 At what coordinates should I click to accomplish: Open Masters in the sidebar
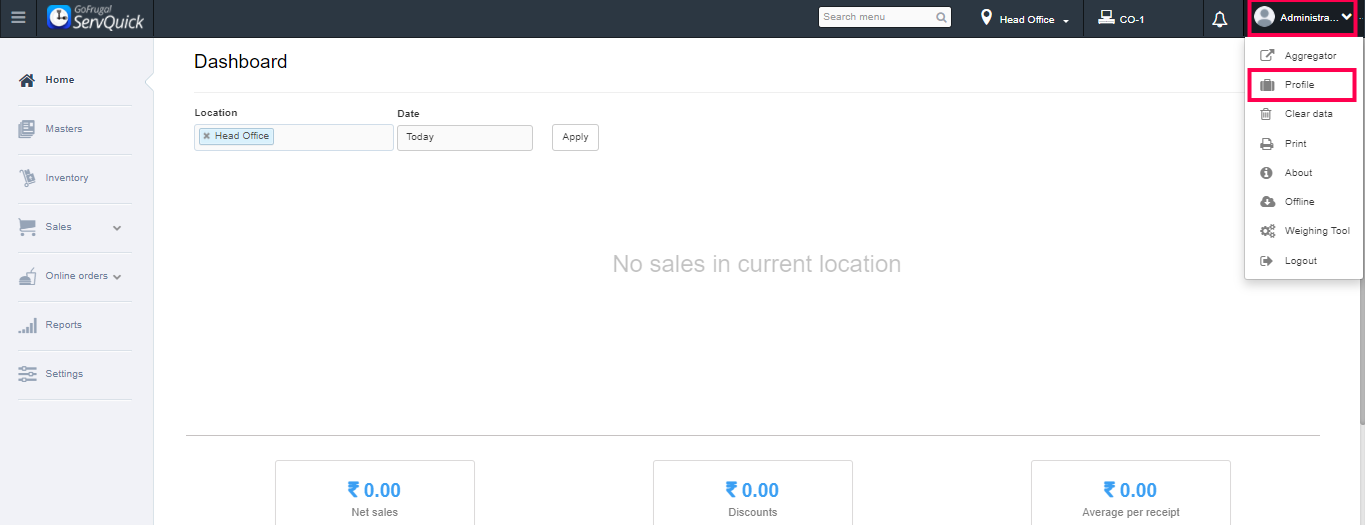(x=63, y=129)
